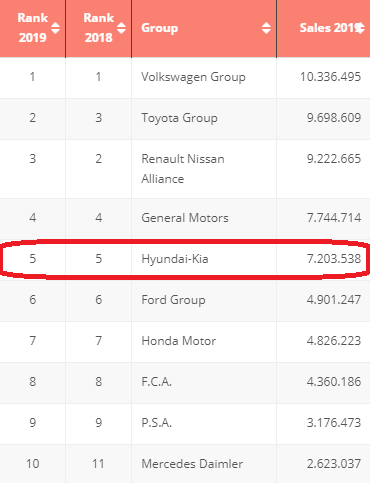Sort by Group column arrows
370x483 pixels.
(x=266, y=28)
